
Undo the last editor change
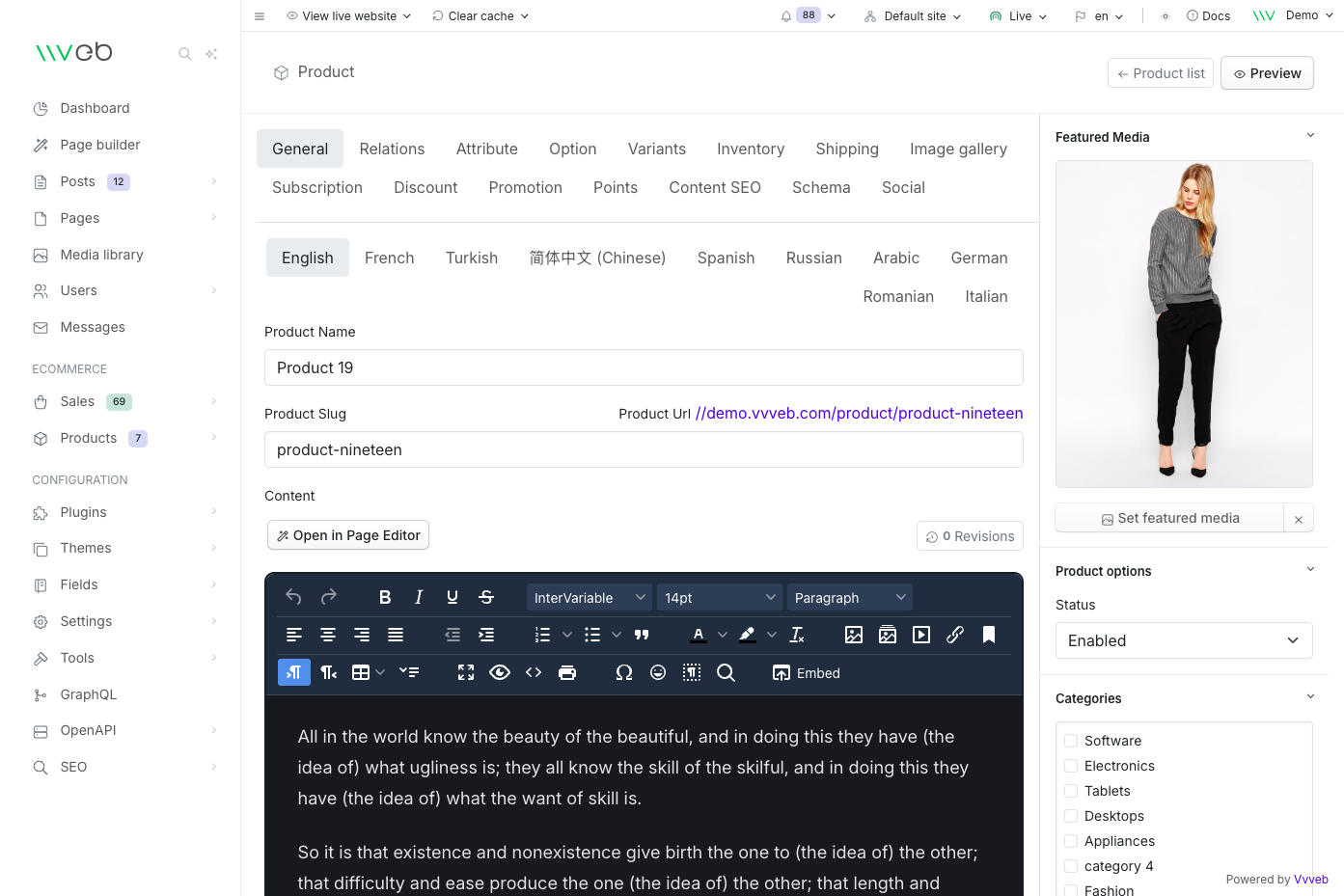tap(294, 598)
